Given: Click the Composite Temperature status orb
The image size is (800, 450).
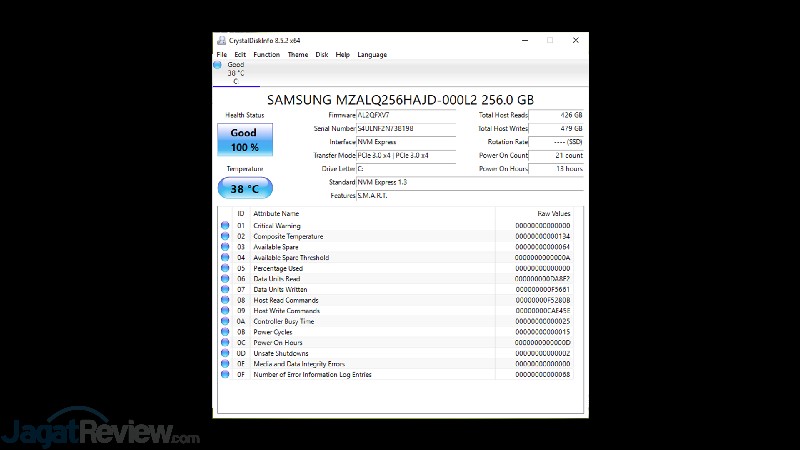Looking at the screenshot, I should (225, 236).
